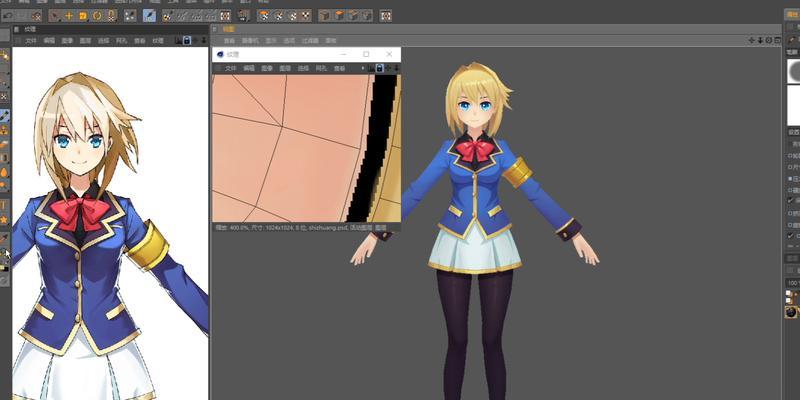Click the rotate-view icon in viewport corner
The width and height of the screenshot is (800, 400).
(x=769, y=40)
